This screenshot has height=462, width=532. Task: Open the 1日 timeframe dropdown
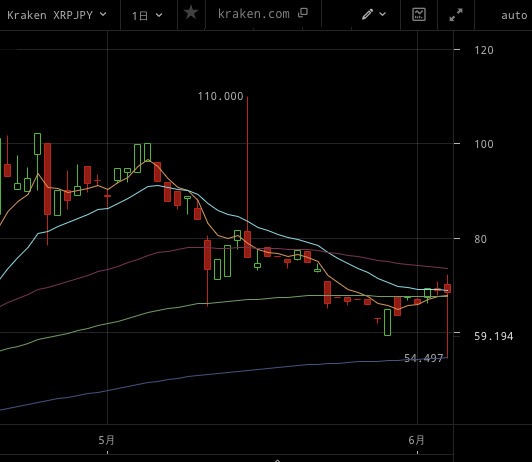pyautogui.click(x=147, y=15)
